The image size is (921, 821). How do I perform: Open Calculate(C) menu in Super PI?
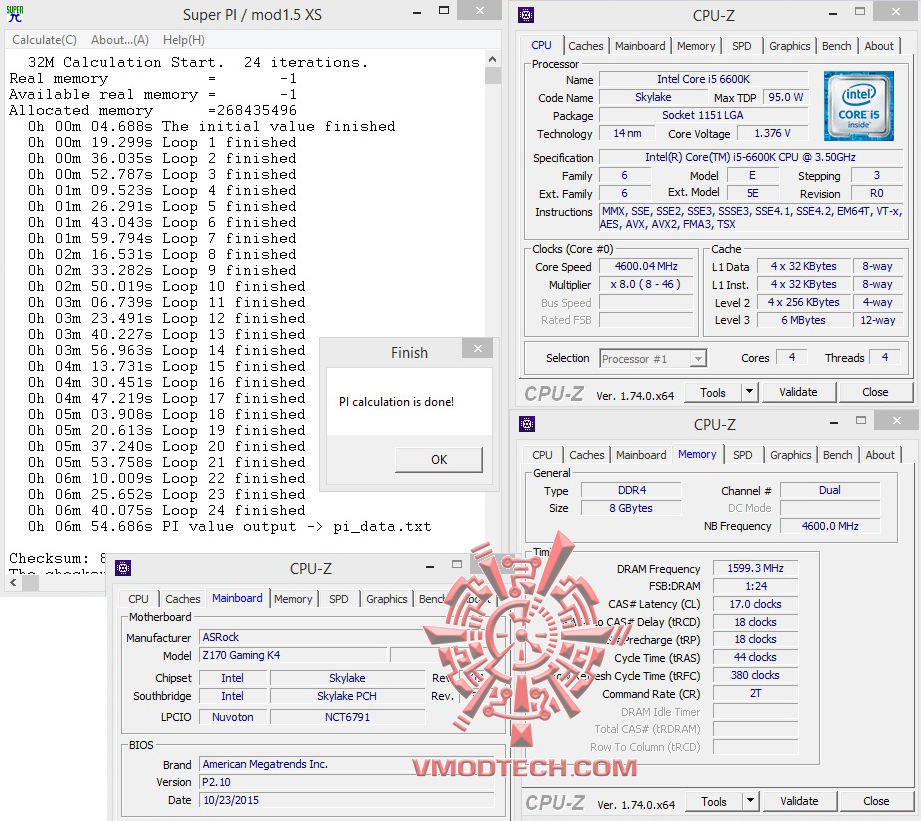click(x=45, y=40)
